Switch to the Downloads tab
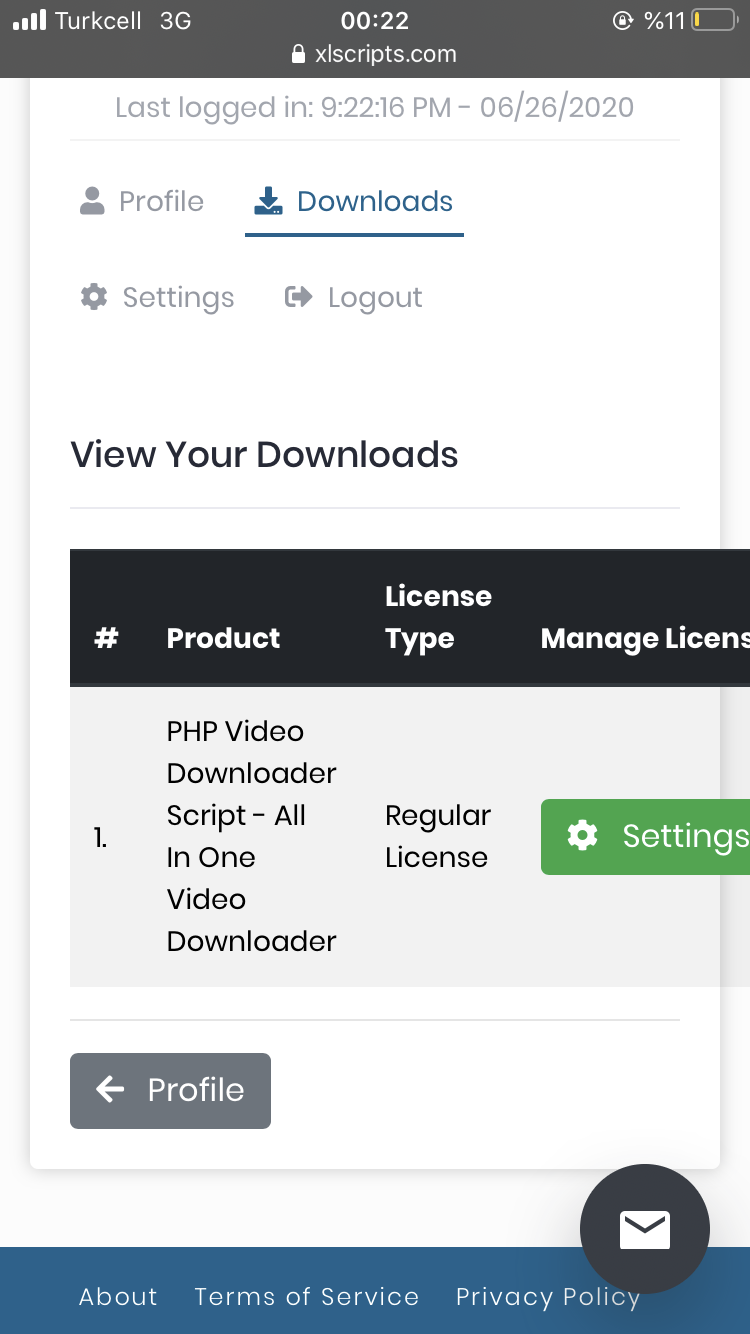 [x=354, y=201]
